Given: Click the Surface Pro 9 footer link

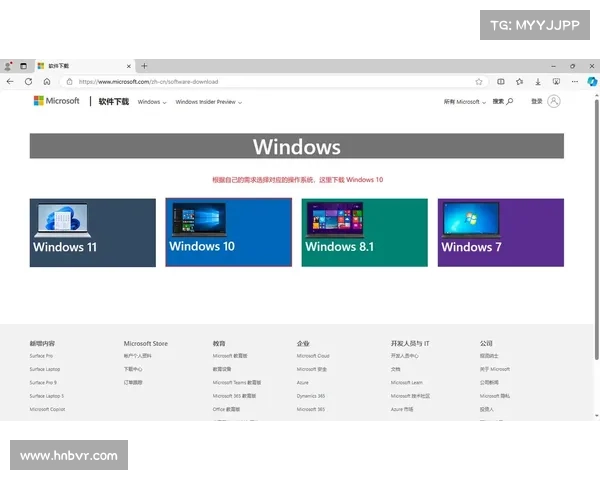Looking at the screenshot, I should click(x=43, y=382).
